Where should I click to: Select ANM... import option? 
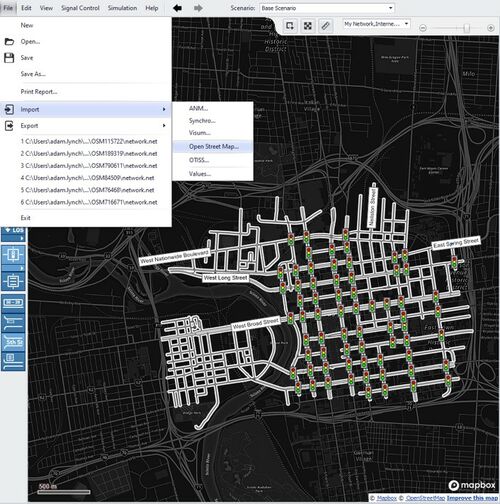click(x=213, y=108)
